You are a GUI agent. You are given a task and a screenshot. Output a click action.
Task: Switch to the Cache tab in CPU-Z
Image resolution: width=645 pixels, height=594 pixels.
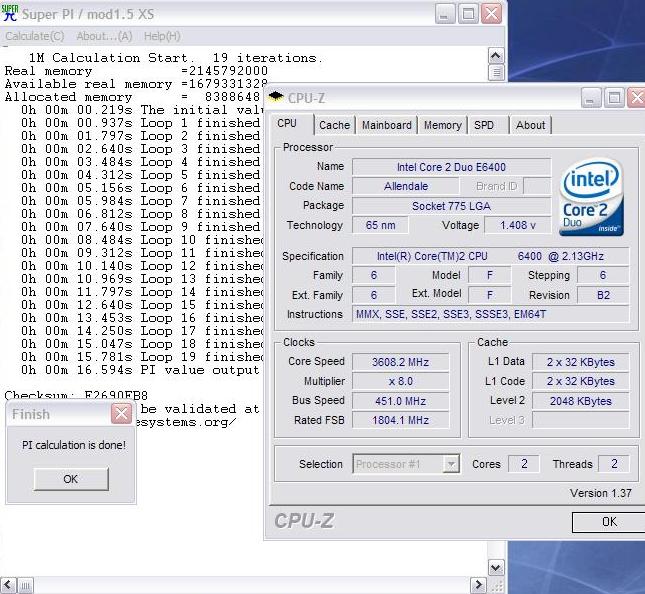[334, 125]
